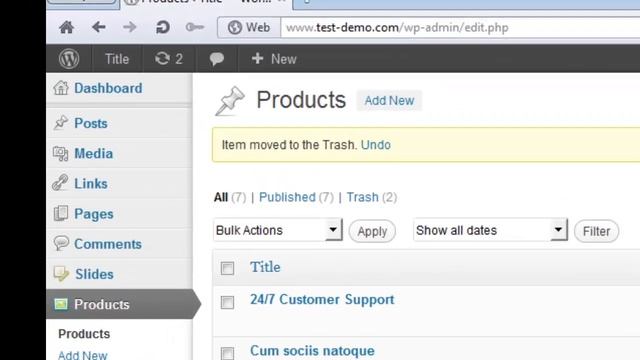This screenshot has width=640, height=360.
Task: Open the 24/7 Customer Support product
Action: 322,300
